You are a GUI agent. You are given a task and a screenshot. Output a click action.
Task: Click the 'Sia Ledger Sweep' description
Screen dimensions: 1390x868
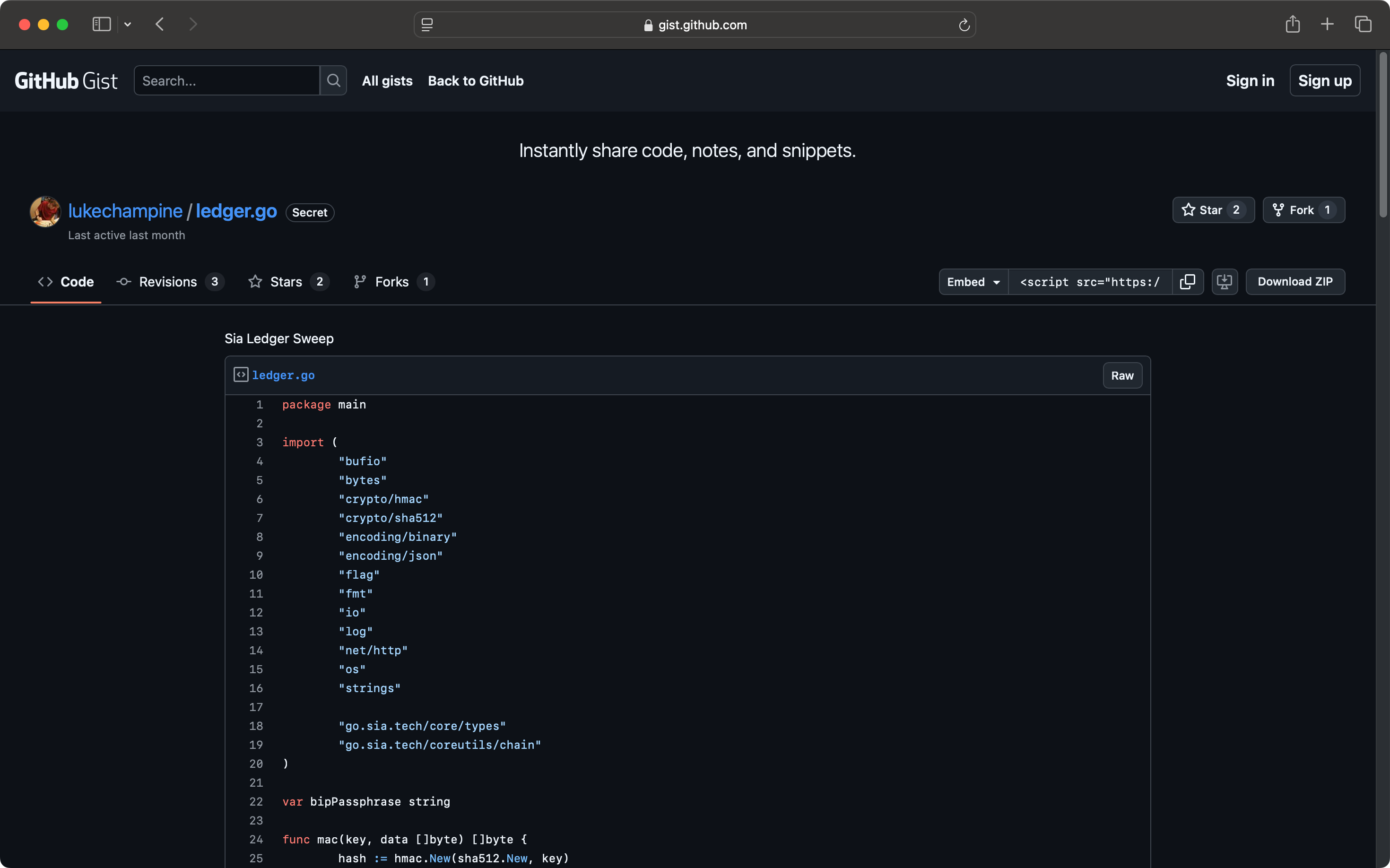pos(279,339)
